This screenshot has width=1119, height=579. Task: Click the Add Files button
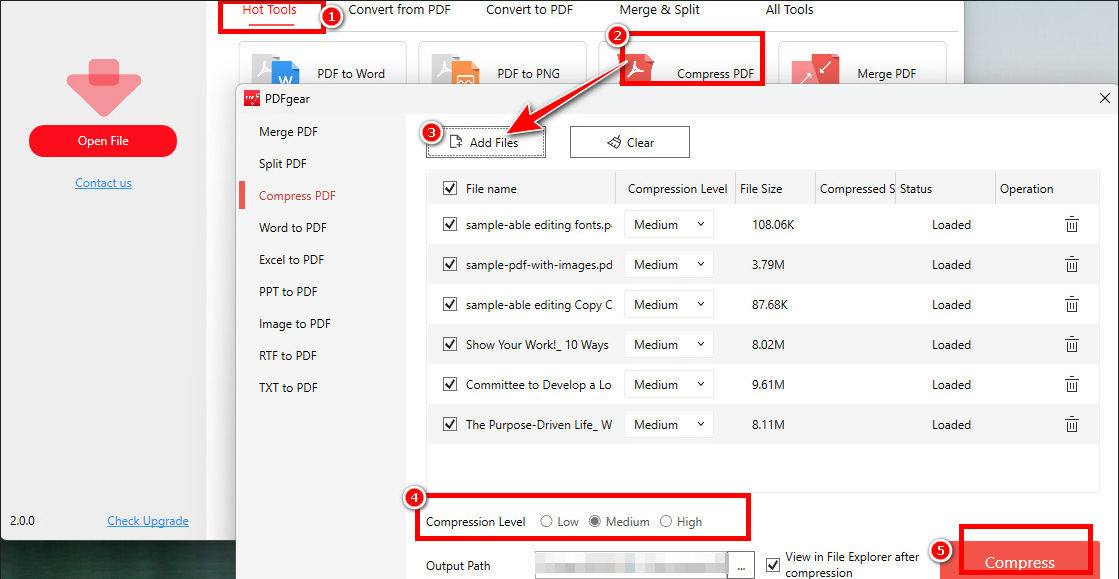click(486, 142)
